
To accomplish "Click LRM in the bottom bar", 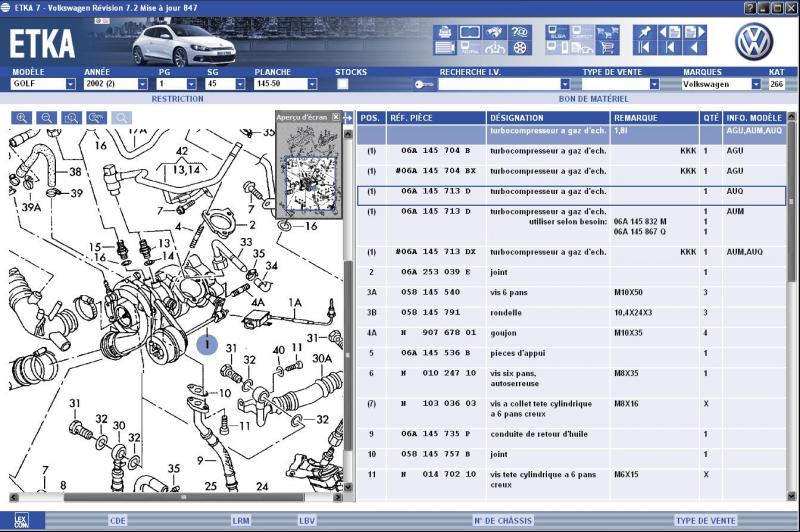I will click(x=241, y=521).
